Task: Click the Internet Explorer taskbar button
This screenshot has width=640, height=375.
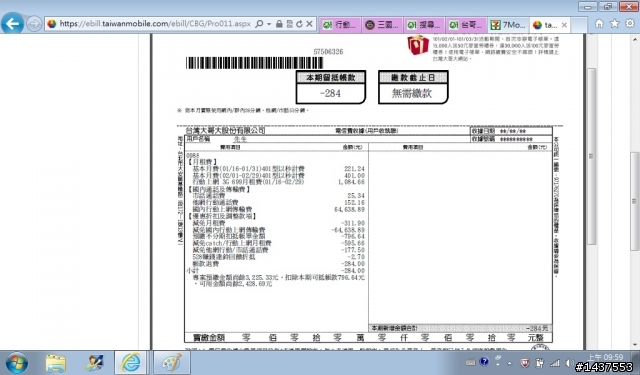Action: click(x=131, y=363)
